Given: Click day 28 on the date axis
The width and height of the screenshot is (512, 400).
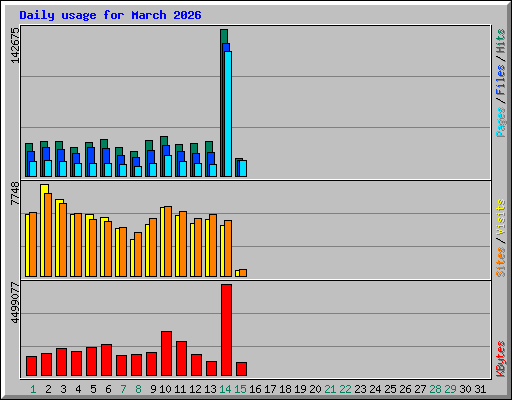Looking at the screenshot, I should pyautogui.click(x=435, y=389).
